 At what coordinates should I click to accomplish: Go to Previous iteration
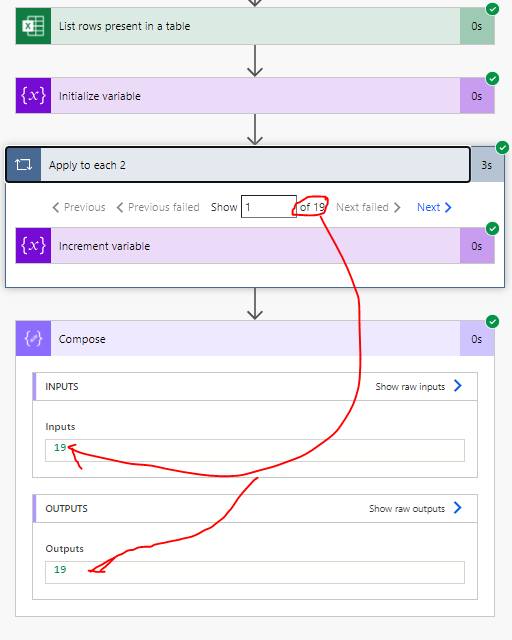(x=79, y=207)
